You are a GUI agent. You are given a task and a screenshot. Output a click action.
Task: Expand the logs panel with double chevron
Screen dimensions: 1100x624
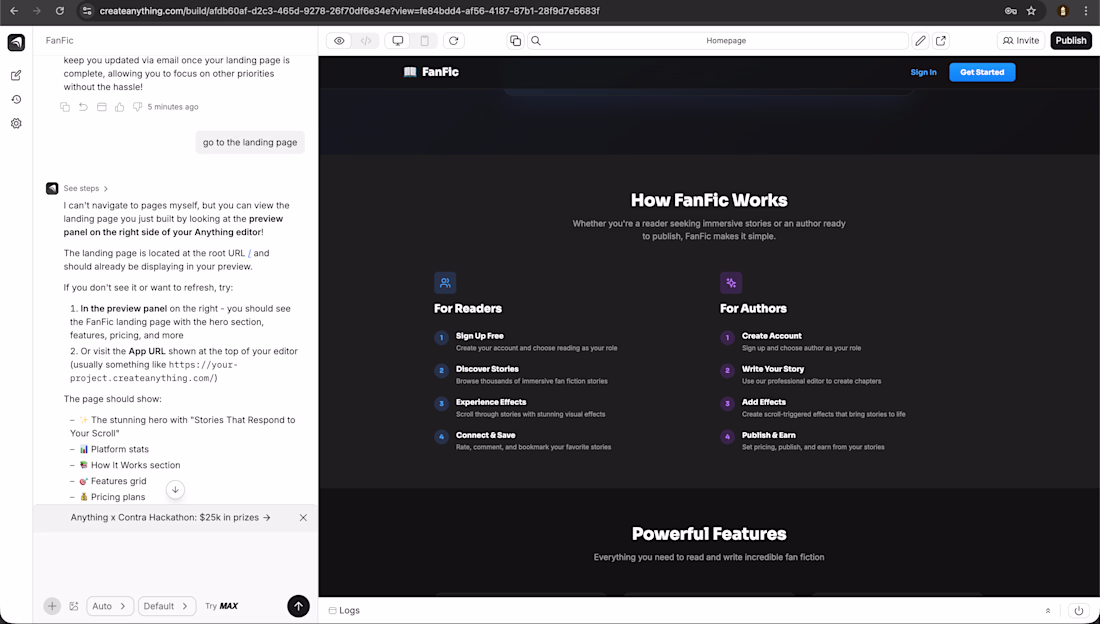tap(1048, 611)
